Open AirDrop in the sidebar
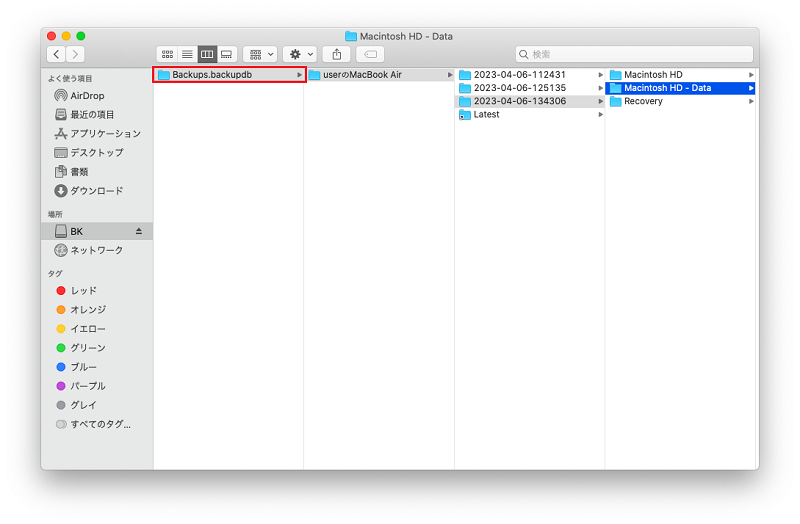This screenshot has width=800, height=524. [x=97, y=95]
